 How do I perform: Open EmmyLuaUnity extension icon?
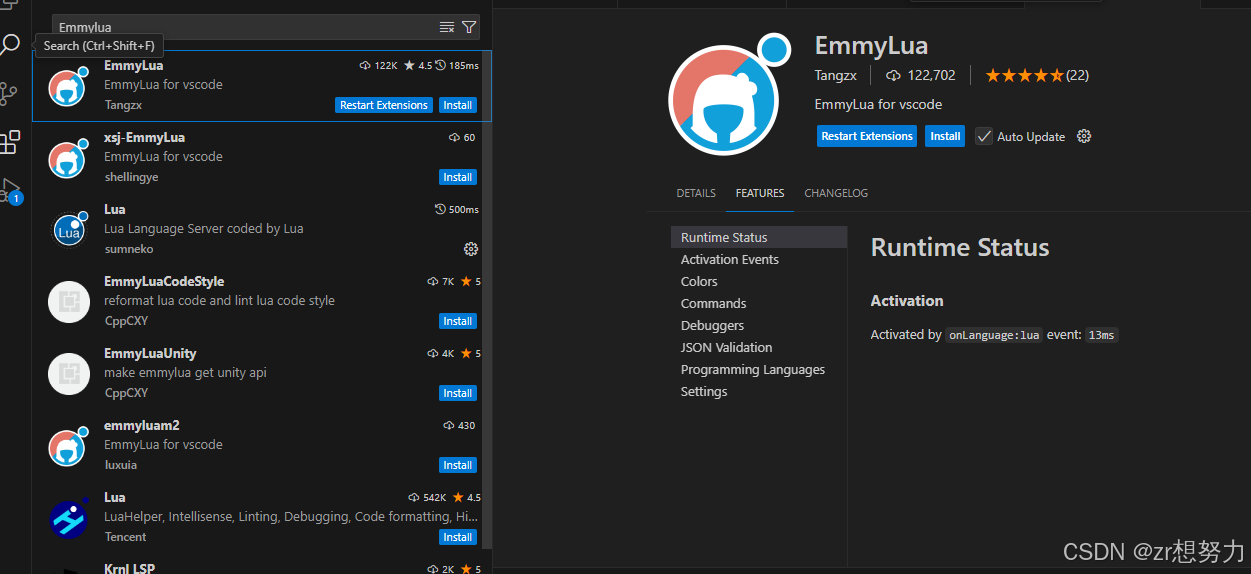tap(69, 374)
